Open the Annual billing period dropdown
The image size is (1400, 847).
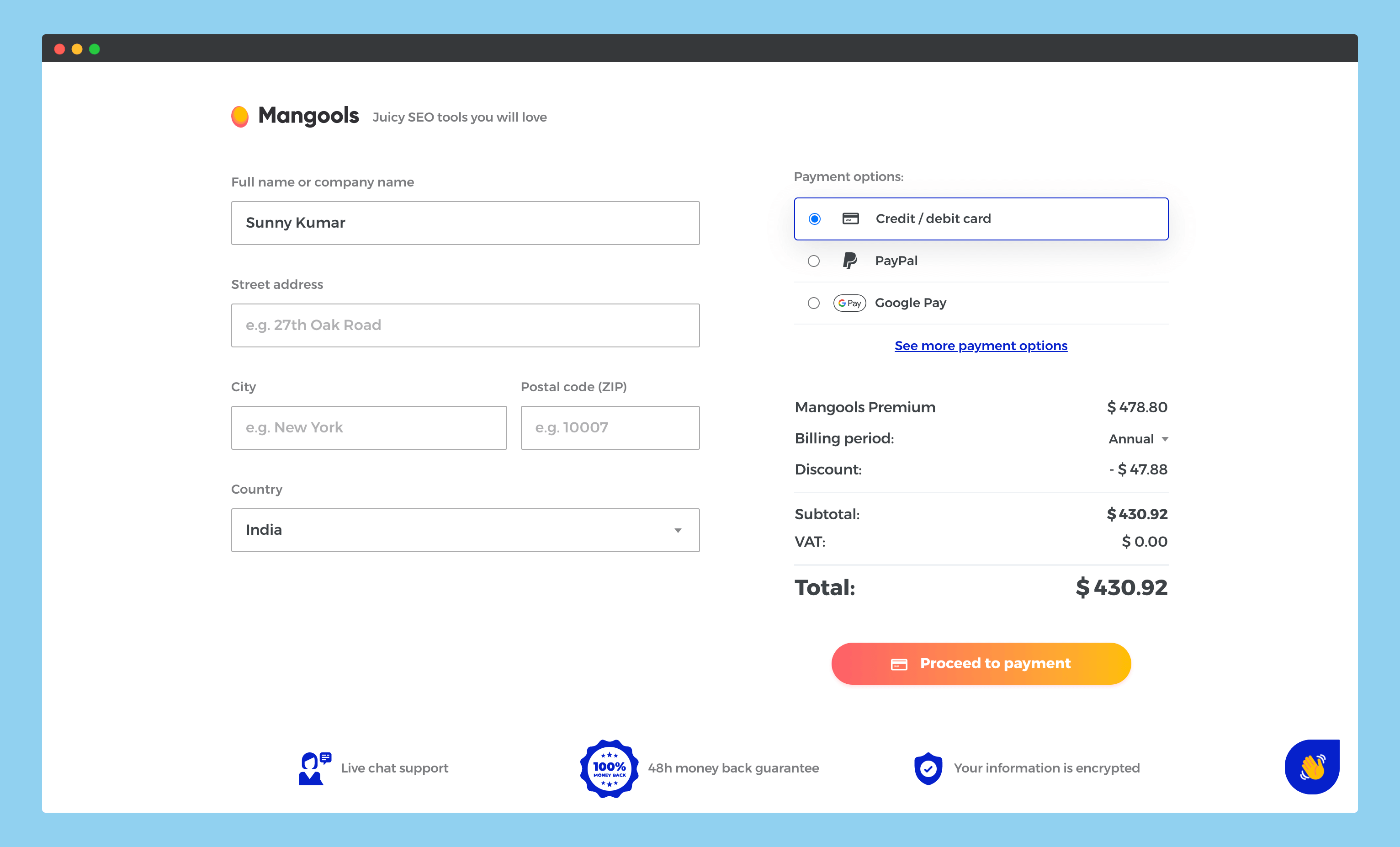click(1138, 439)
